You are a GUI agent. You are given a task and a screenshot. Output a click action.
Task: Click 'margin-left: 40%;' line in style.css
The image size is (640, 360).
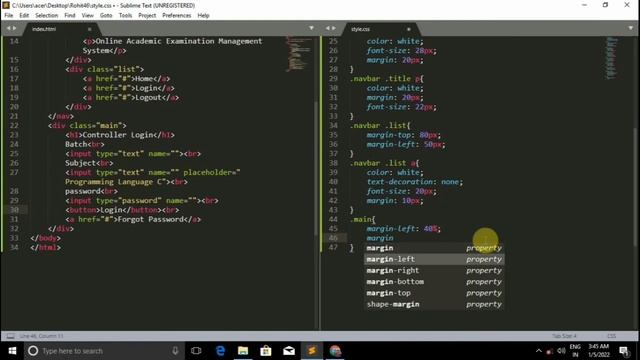pos(404,229)
